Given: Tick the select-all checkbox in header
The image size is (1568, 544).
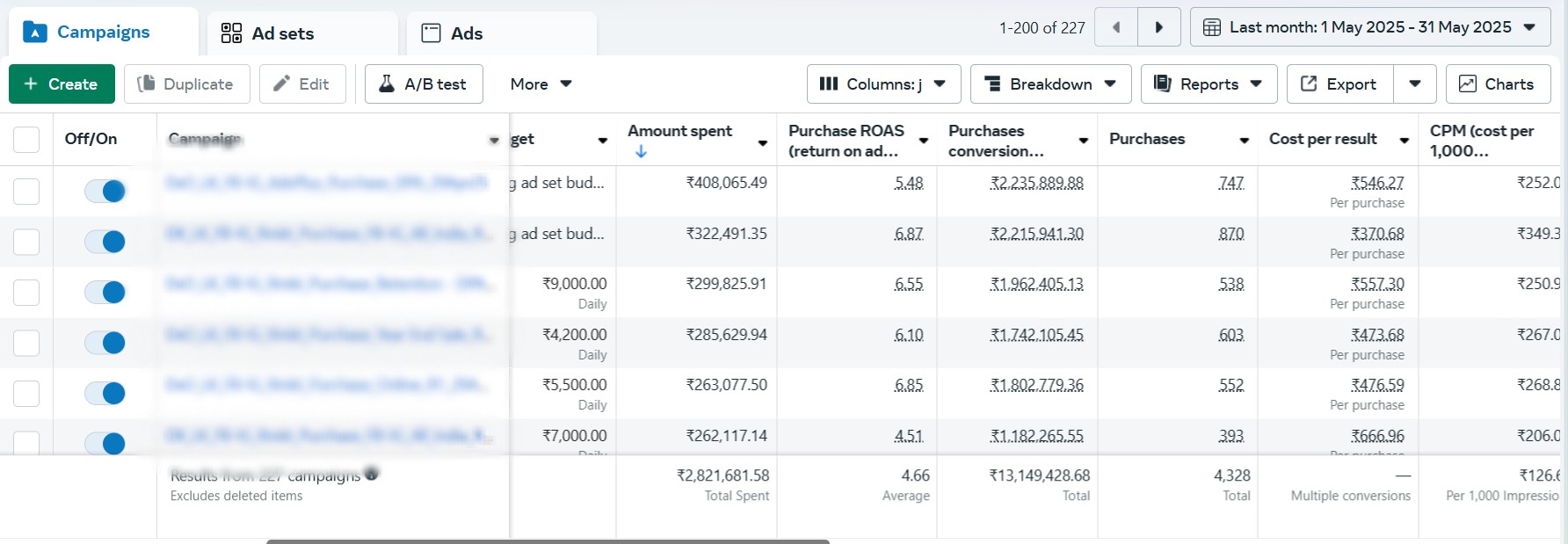Looking at the screenshot, I should pos(26,139).
